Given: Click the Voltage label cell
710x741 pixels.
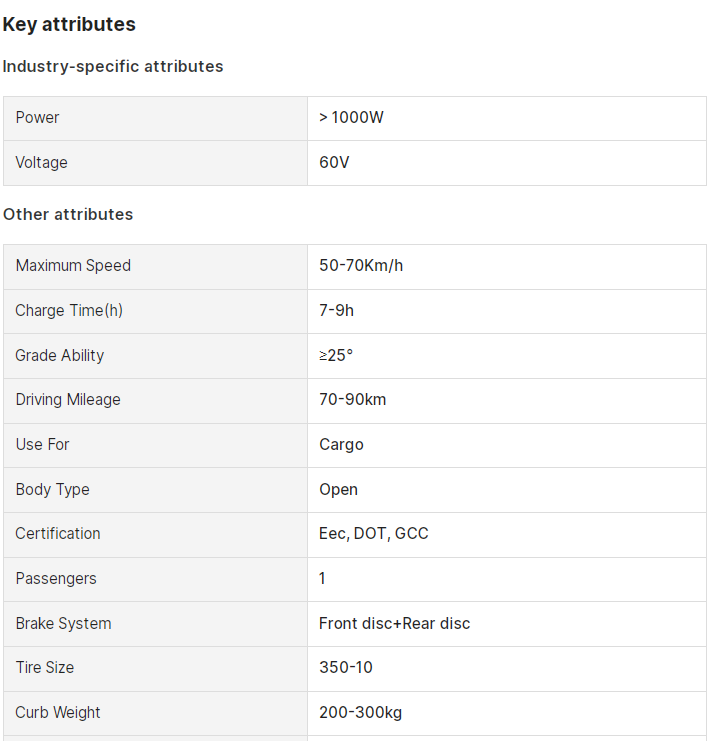Looking at the screenshot, I should coord(156,163).
